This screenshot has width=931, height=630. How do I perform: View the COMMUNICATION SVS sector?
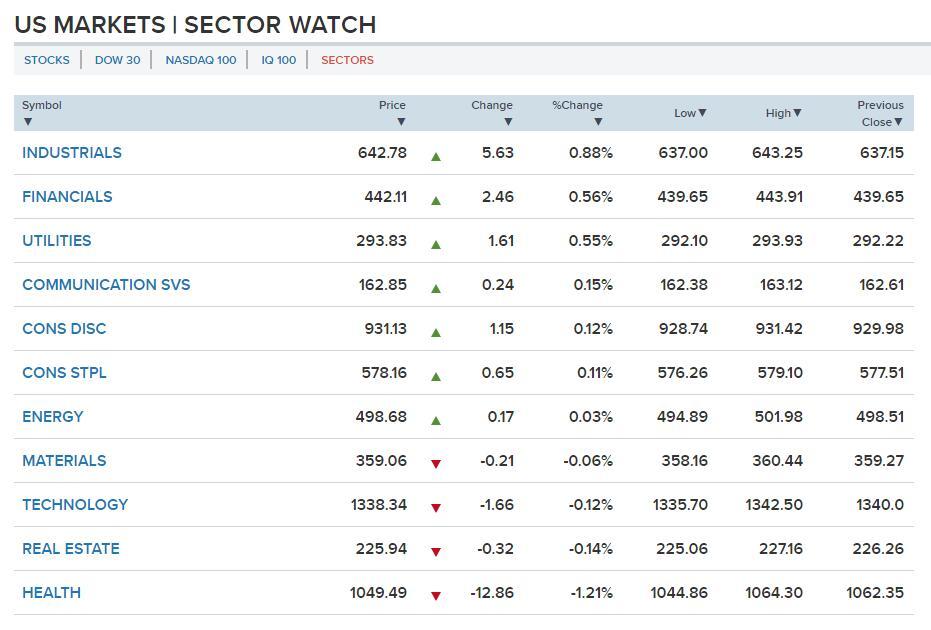106,285
